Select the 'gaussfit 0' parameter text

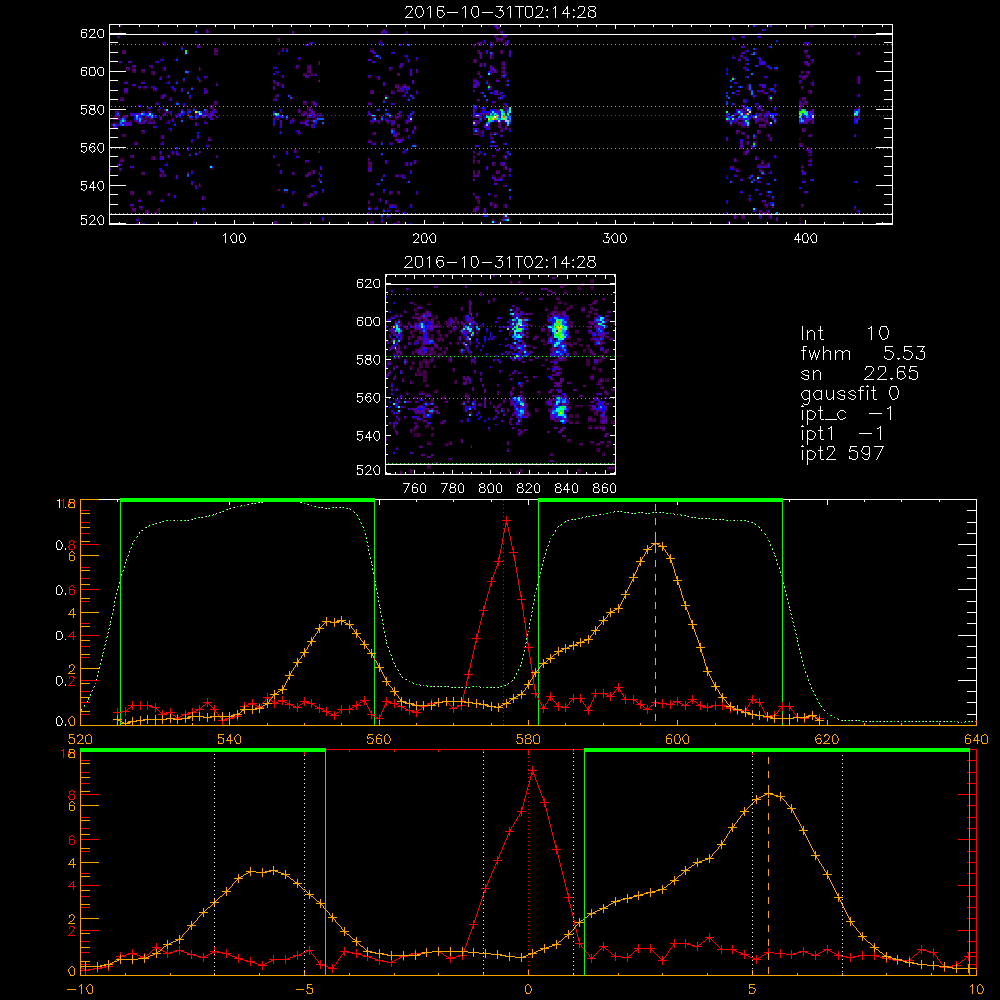[x=849, y=393]
